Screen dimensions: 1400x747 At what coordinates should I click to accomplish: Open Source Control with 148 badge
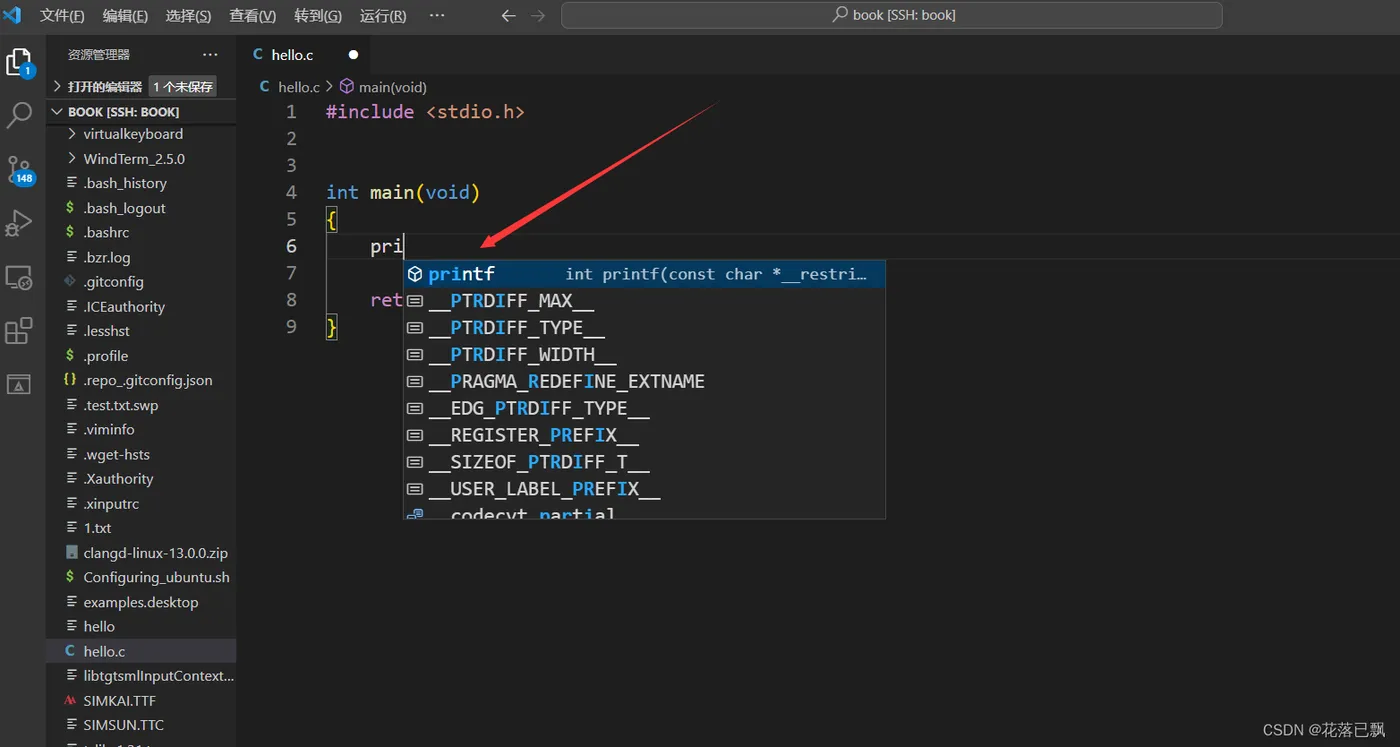(20, 169)
